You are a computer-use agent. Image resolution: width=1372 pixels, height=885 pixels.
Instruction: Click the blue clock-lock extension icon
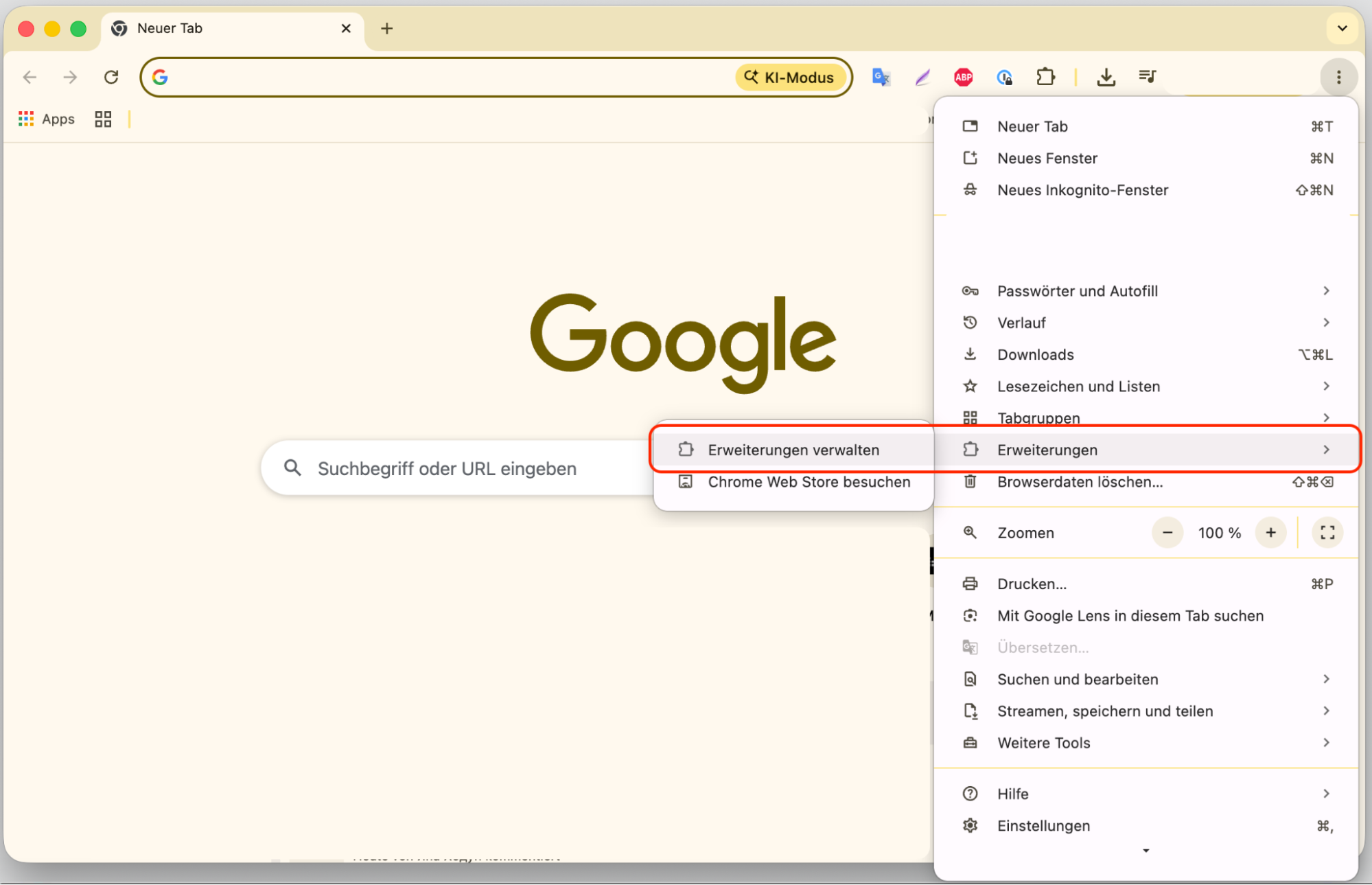click(x=1004, y=77)
